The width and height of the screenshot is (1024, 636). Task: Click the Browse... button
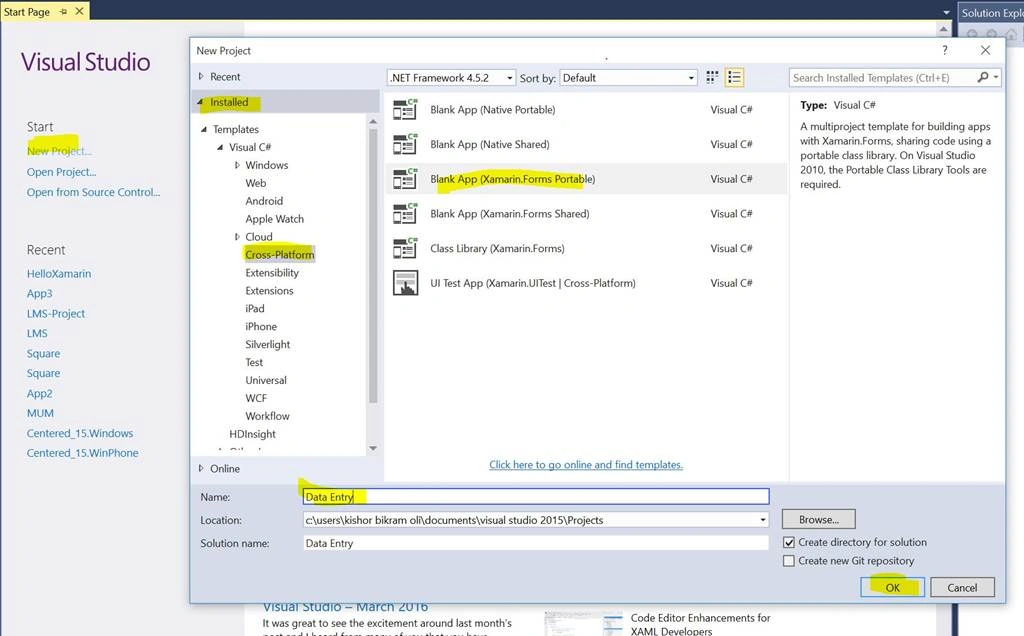pos(818,520)
